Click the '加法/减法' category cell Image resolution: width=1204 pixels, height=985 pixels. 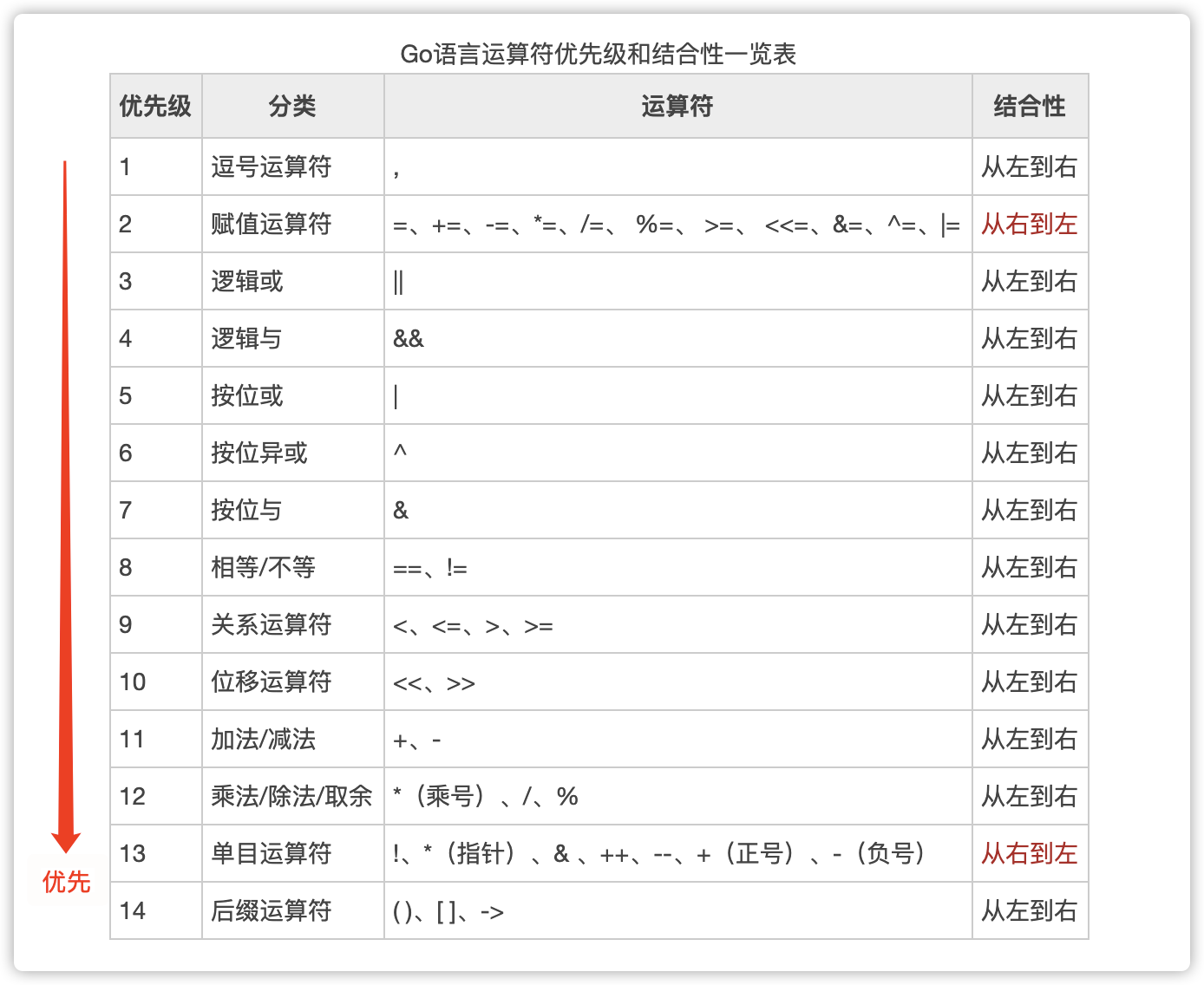(293, 739)
